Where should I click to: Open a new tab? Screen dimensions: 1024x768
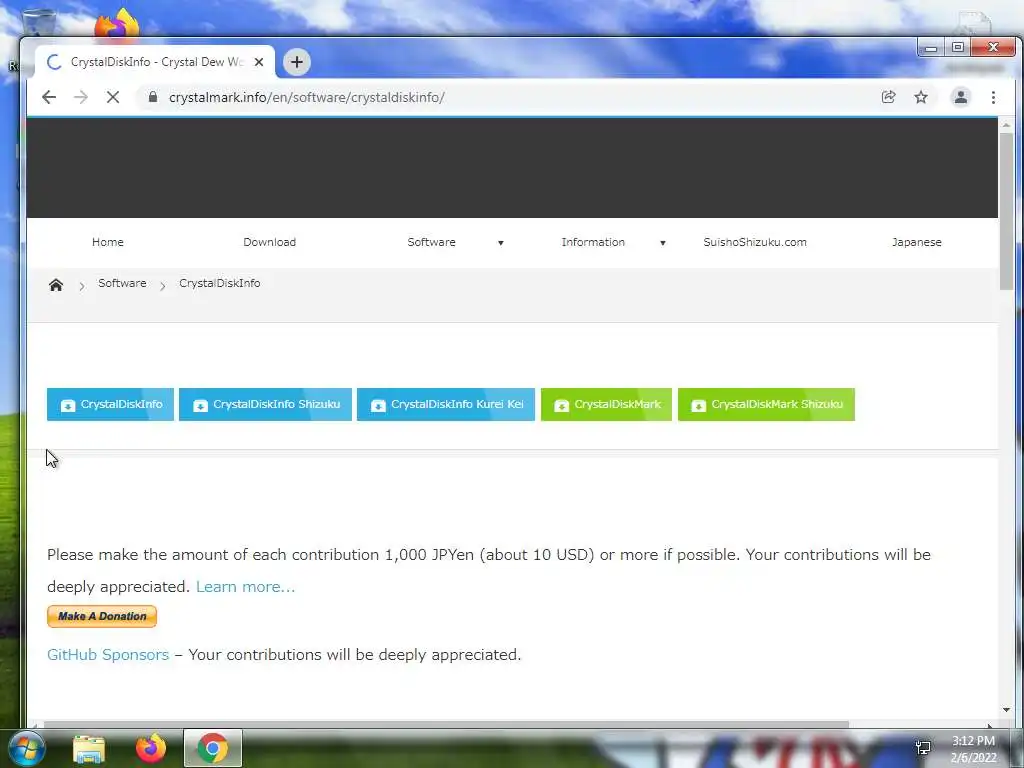[296, 62]
